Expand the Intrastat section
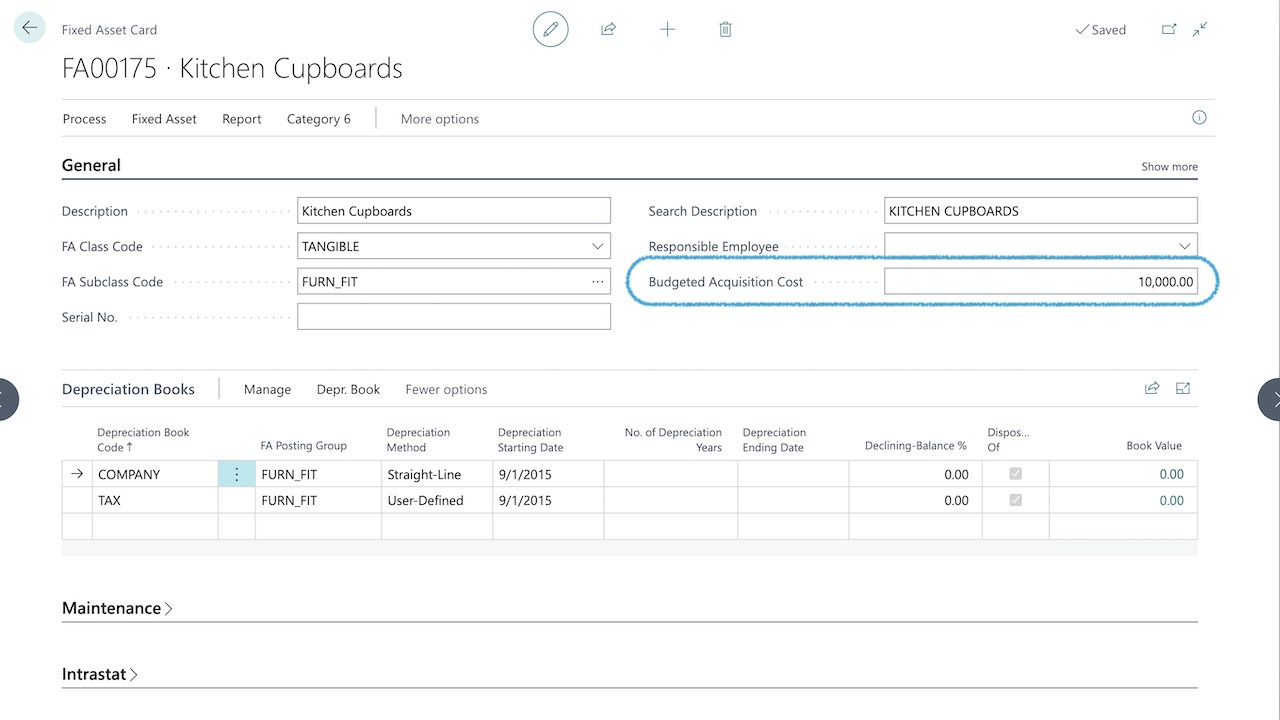The height and width of the screenshot is (720, 1280). tap(100, 674)
